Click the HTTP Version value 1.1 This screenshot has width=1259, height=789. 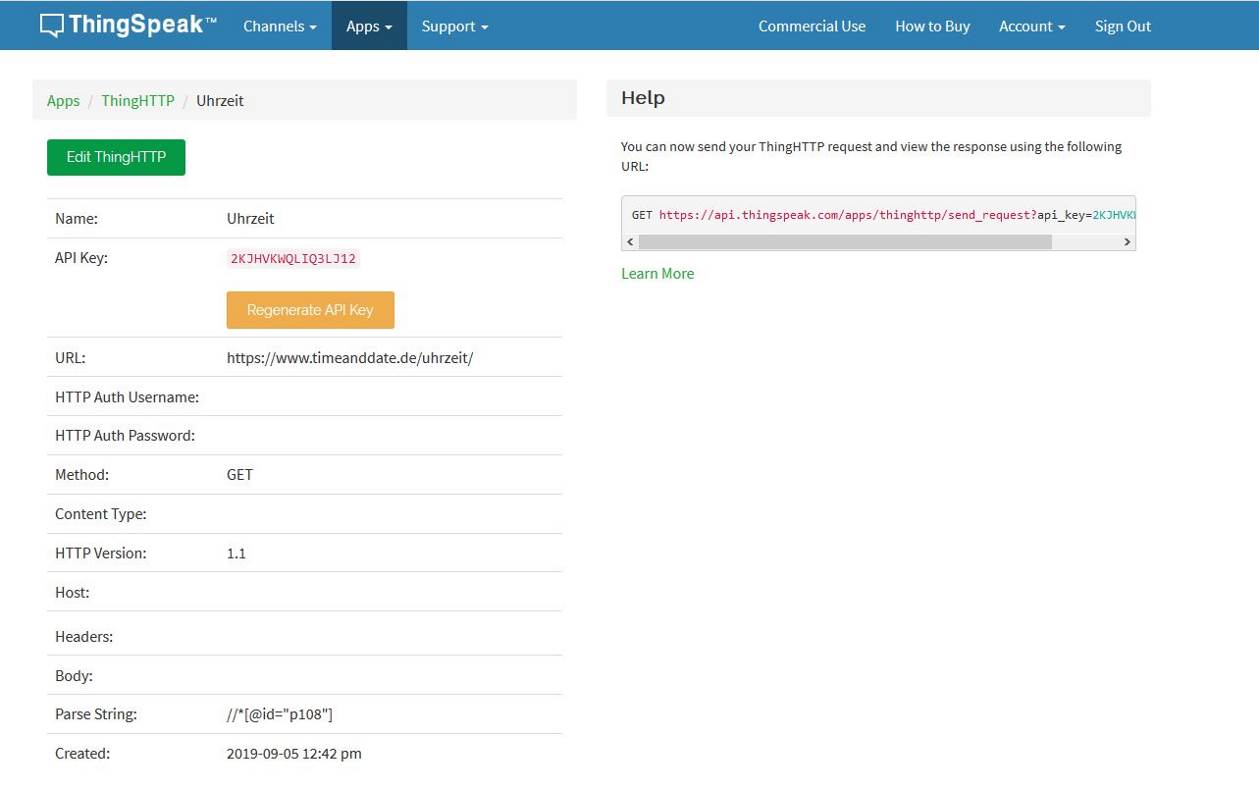tap(236, 553)
